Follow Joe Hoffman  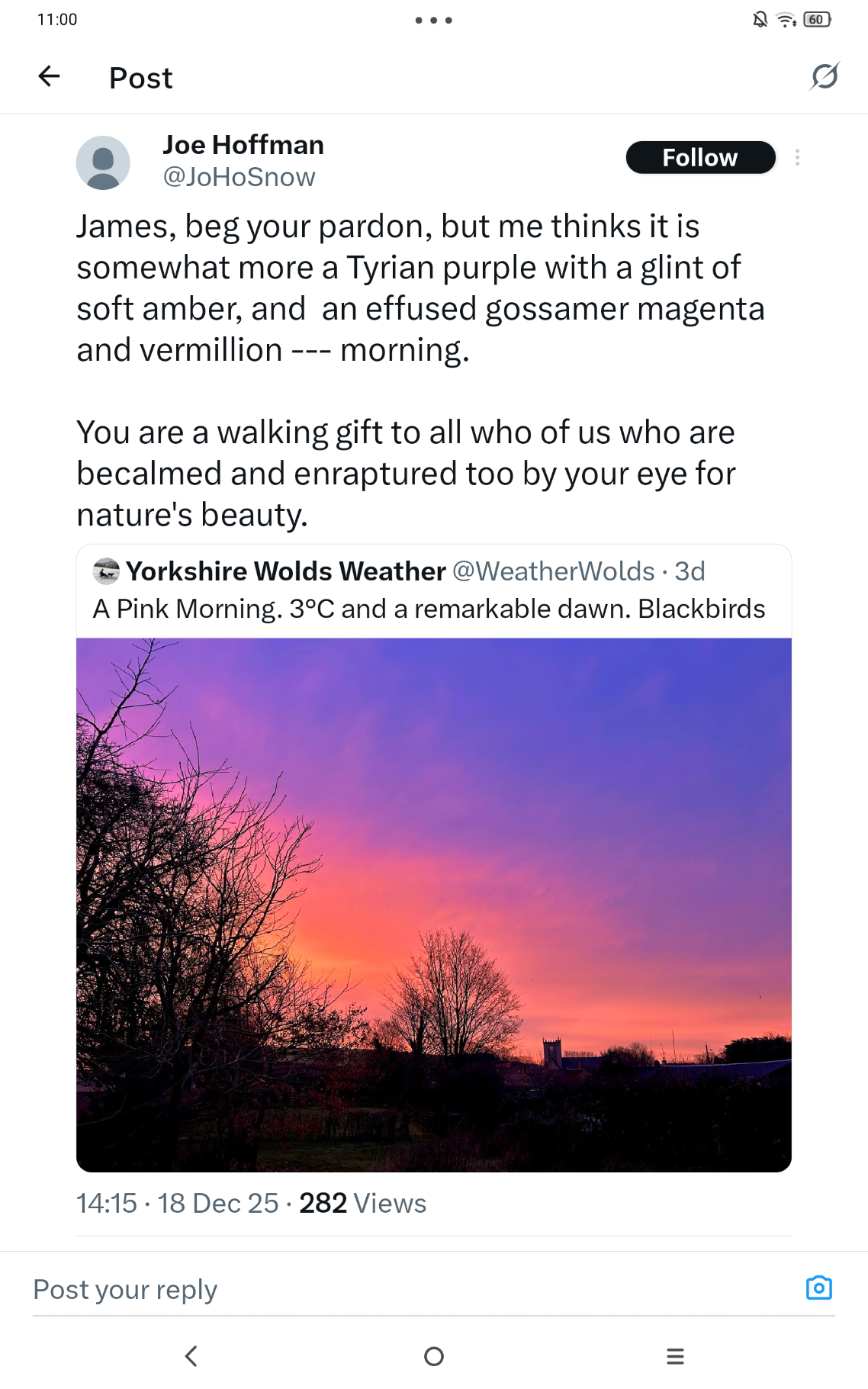point(700,157)
